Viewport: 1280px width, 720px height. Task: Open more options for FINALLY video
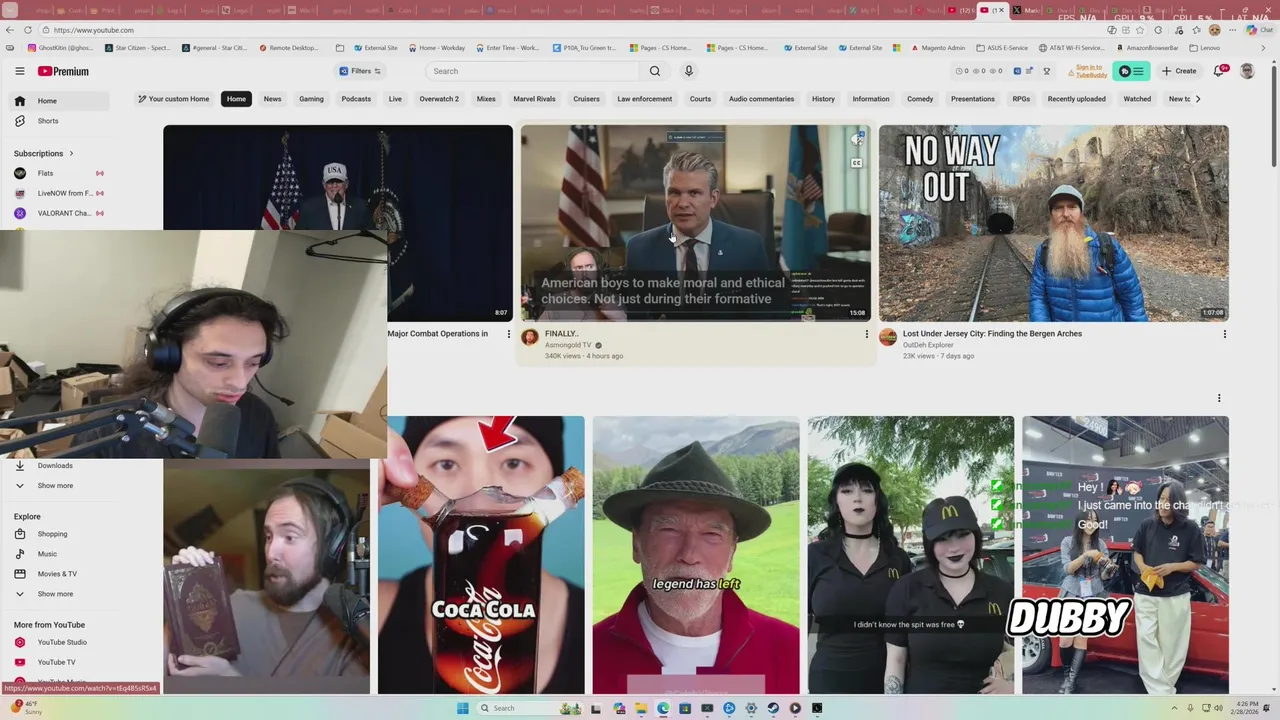click(867, 334)
